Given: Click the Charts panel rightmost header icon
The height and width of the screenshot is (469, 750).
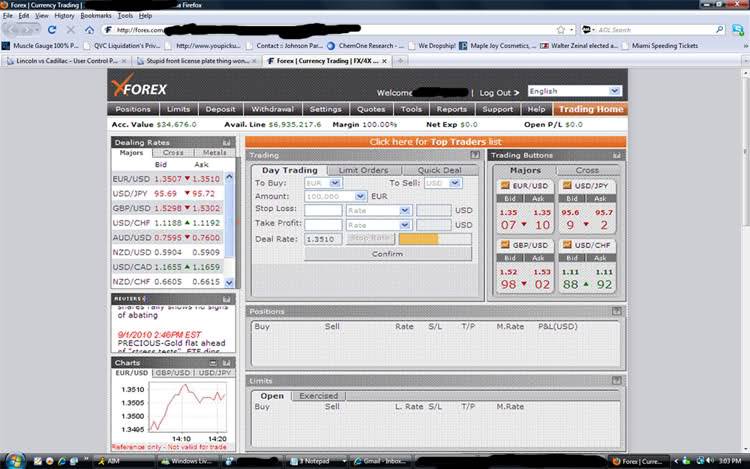Looking at the screenshot, I should coord(228,363).
